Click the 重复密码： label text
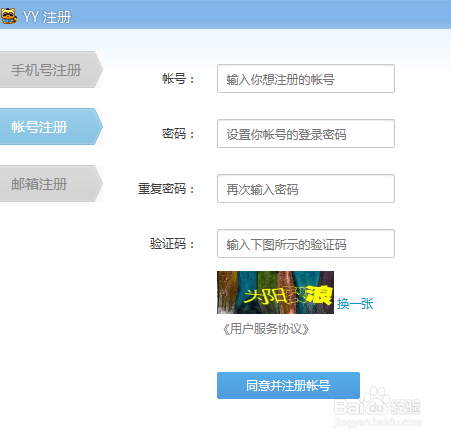Screen dimensions: 451x440 pyautogui.click(x=166, y=189)
